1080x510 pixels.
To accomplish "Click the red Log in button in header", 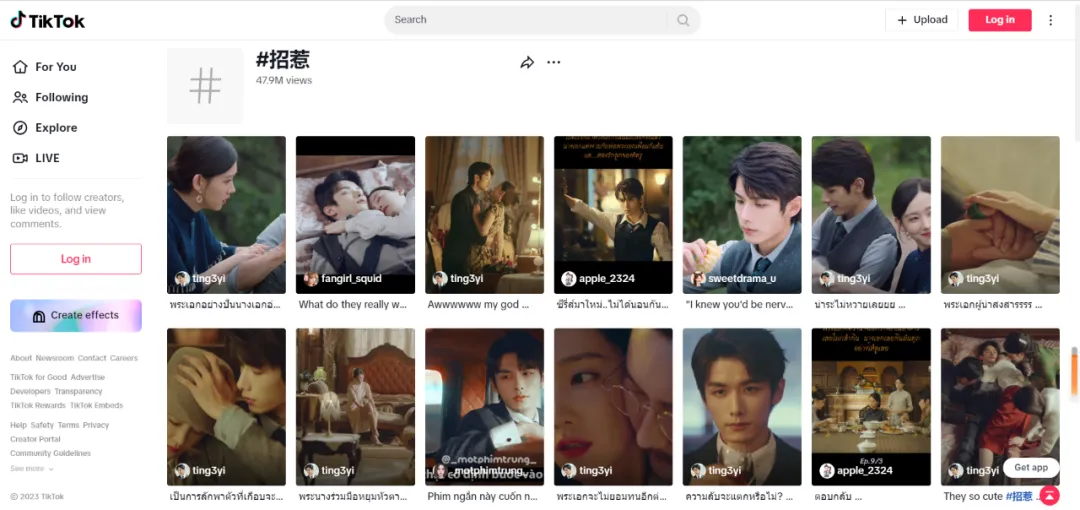I will click(999, 20).
